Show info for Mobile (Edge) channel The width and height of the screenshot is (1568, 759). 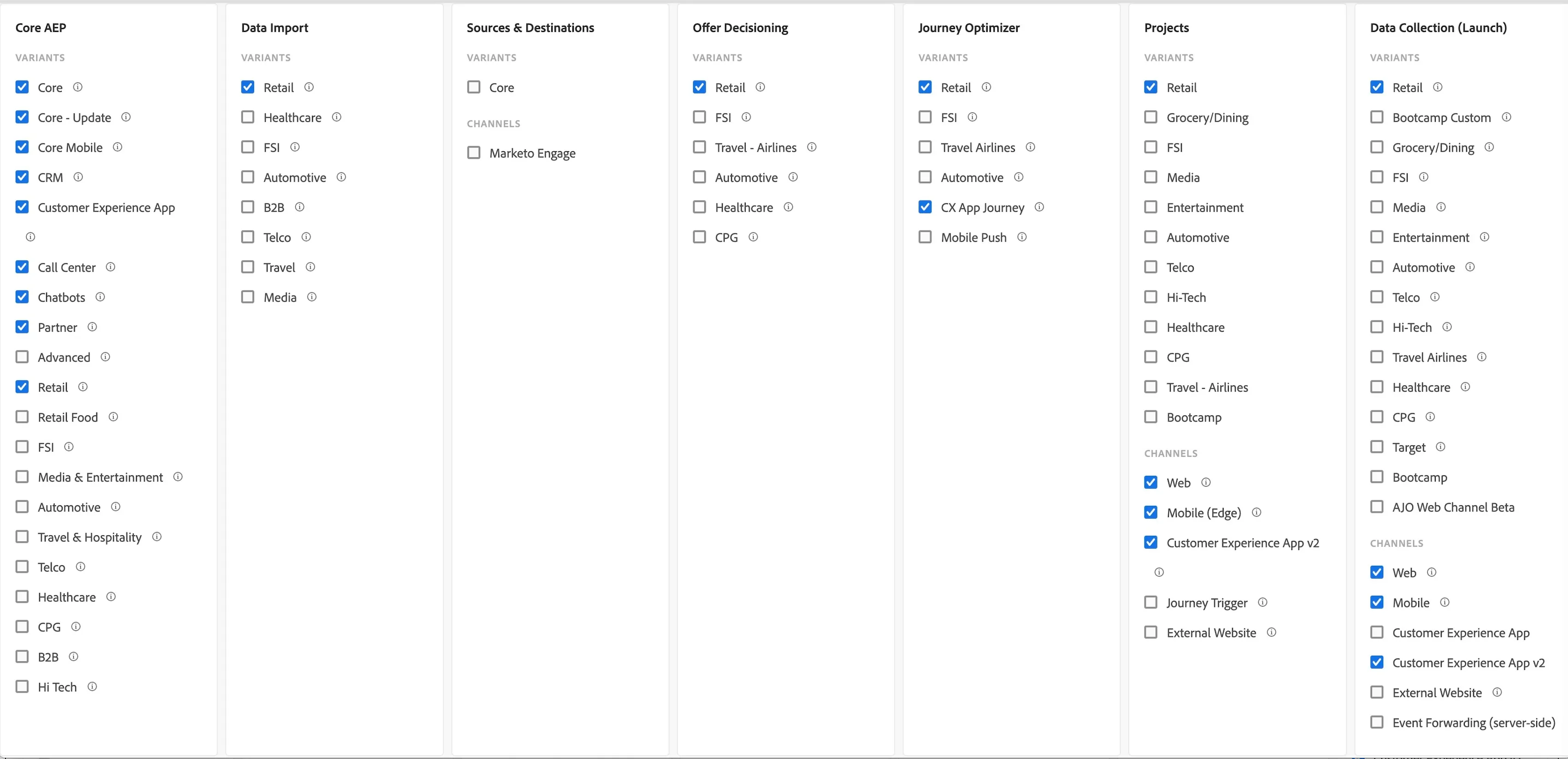coord(1256,512)
